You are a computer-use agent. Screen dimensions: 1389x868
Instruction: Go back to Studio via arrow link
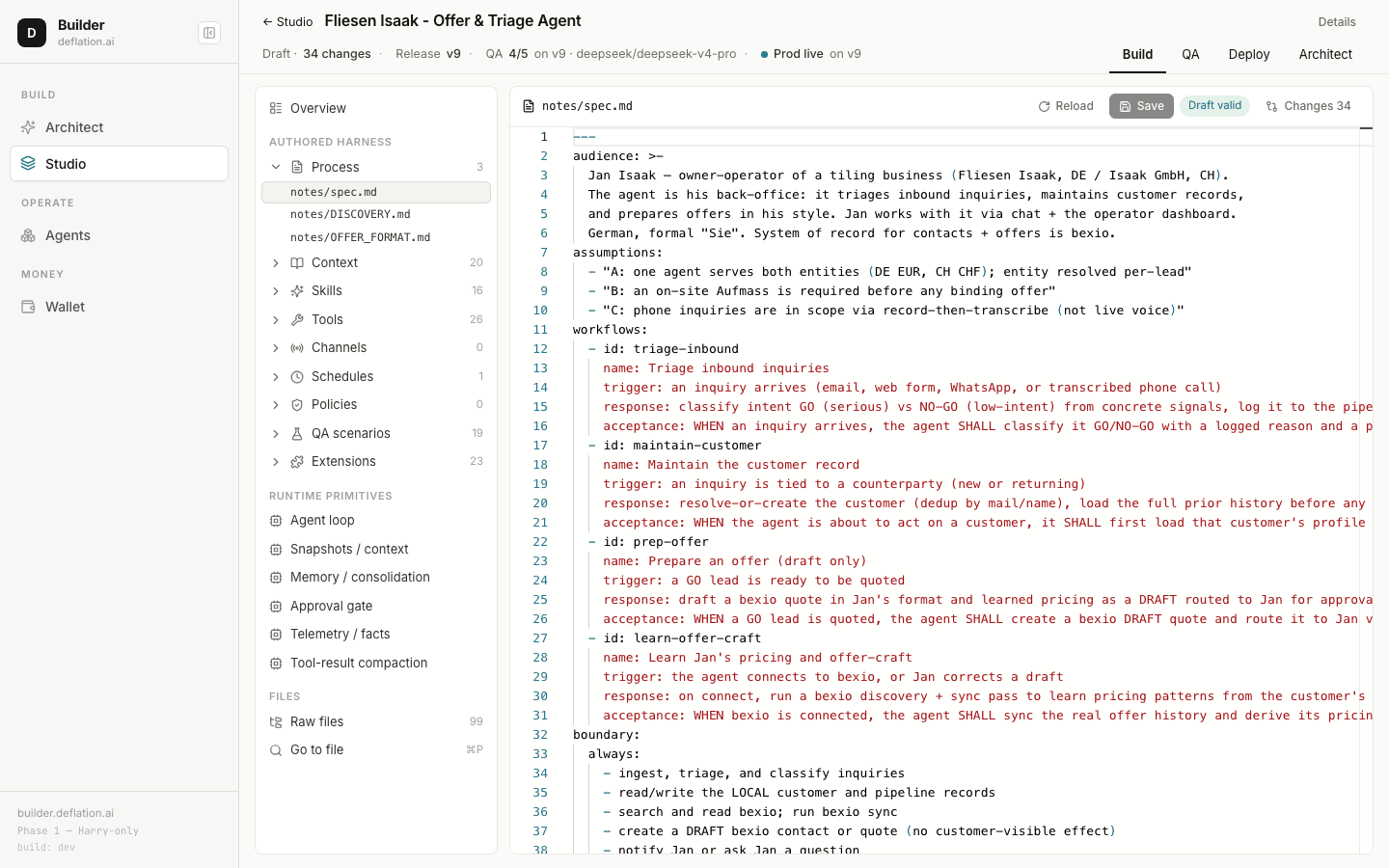(287, 21)
